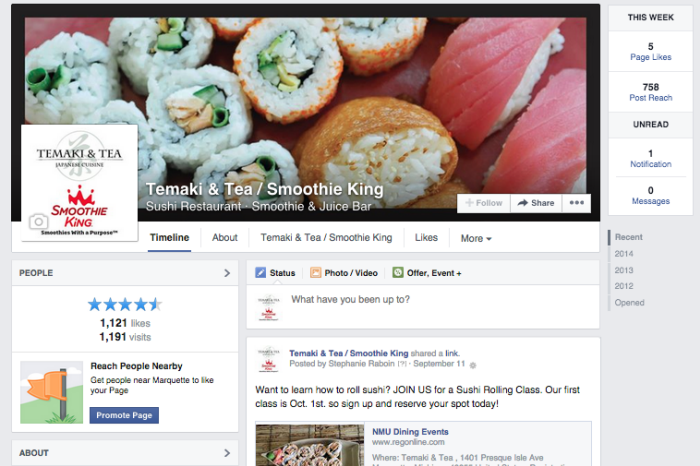The height and width of the screenshot is (466, 700).
Task: View the 758 Post Reach link
Action: (x=650, y=92)
